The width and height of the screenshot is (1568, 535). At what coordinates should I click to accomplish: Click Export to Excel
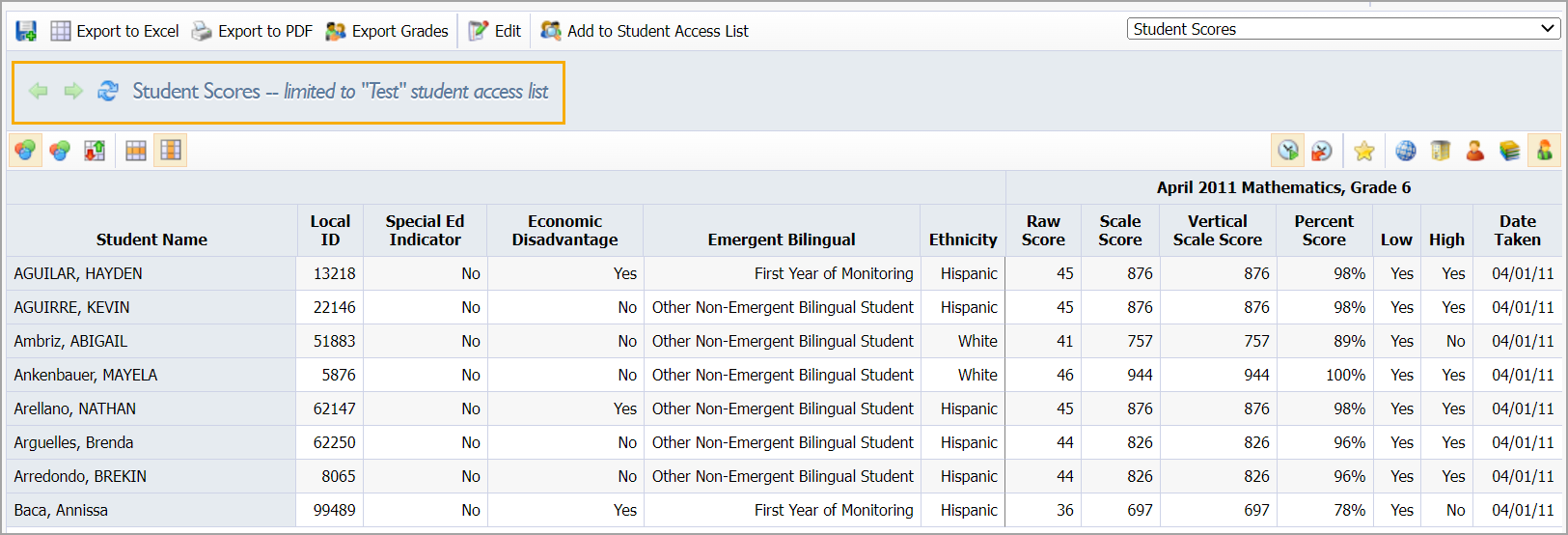click(x=115, y=31)
